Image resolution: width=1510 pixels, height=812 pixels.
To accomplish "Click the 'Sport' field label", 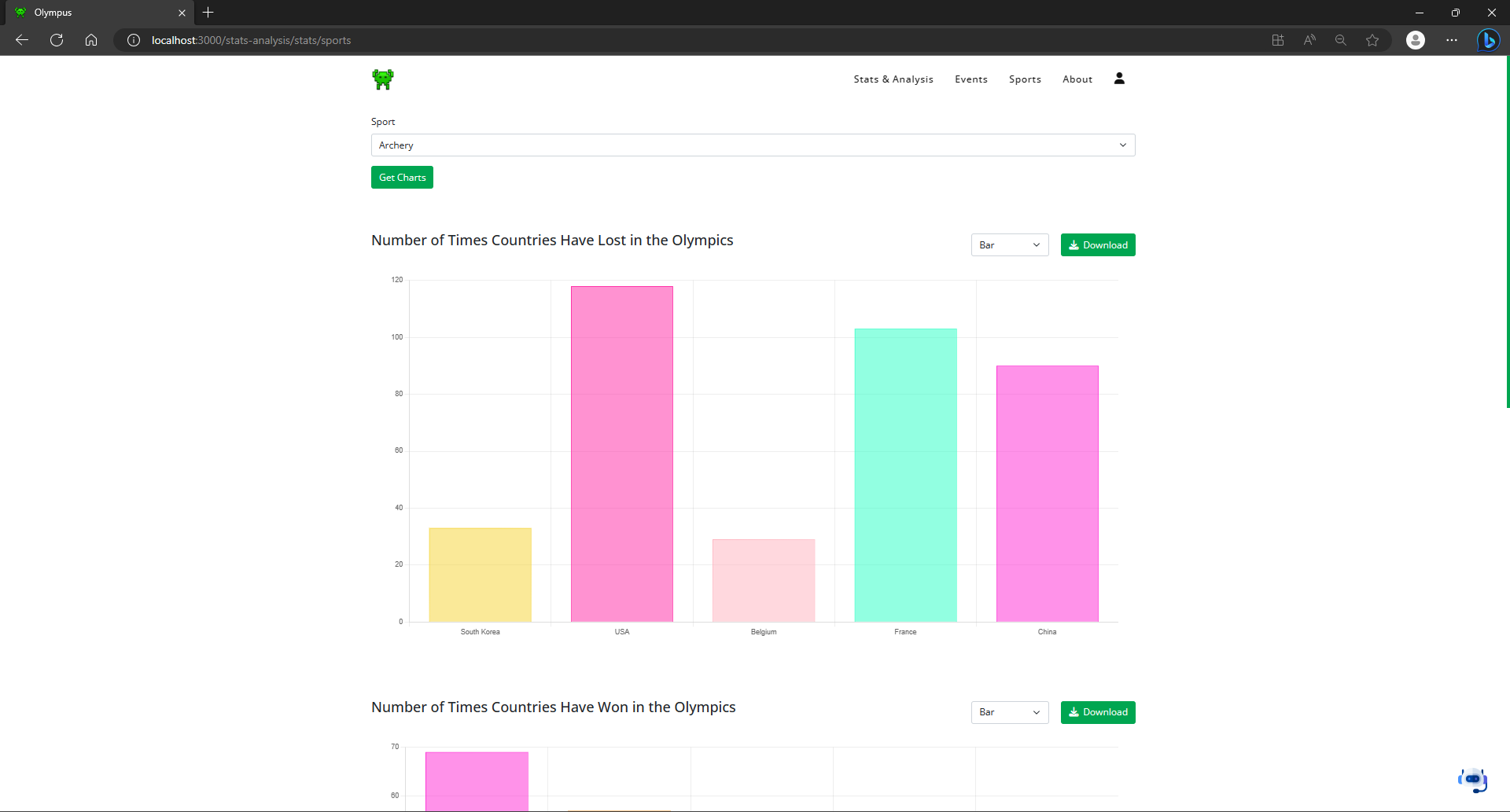I will point(383,122).
